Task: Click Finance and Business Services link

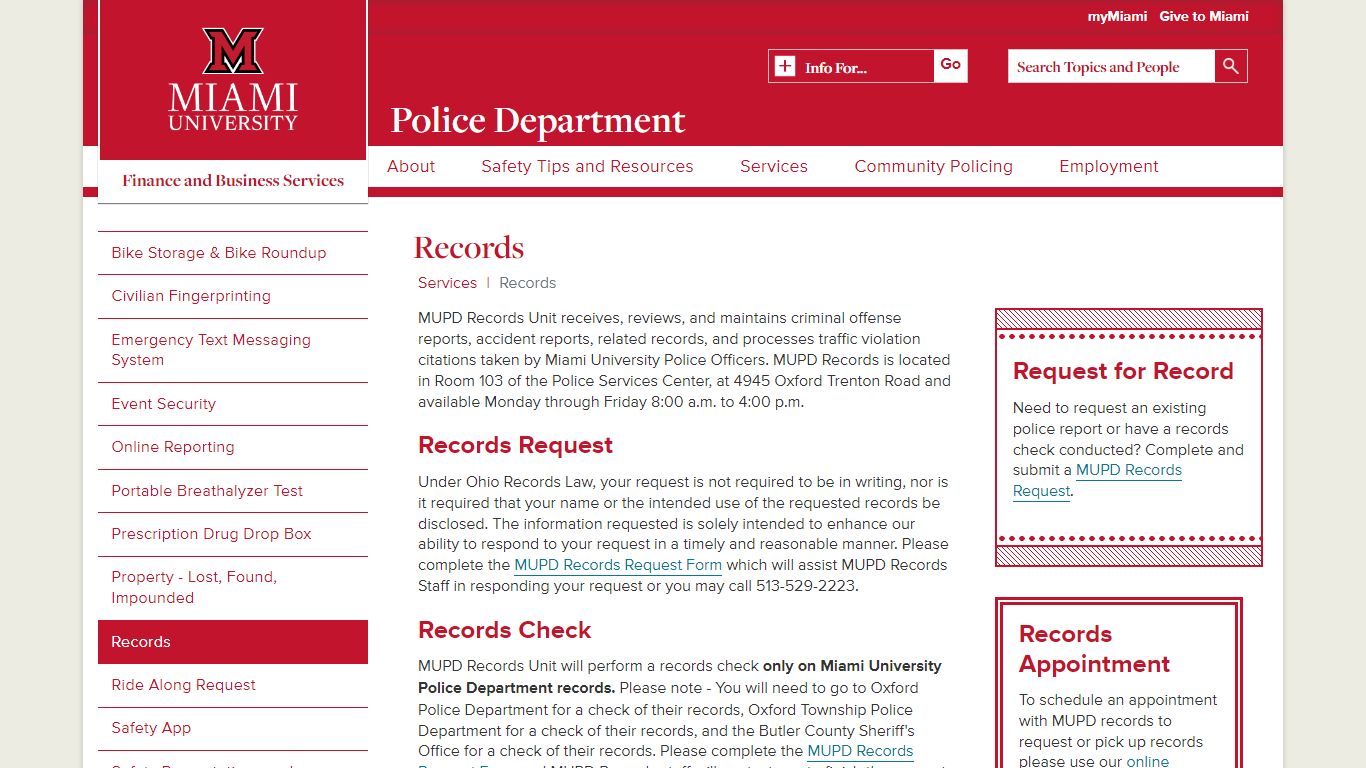Action: 233,181
